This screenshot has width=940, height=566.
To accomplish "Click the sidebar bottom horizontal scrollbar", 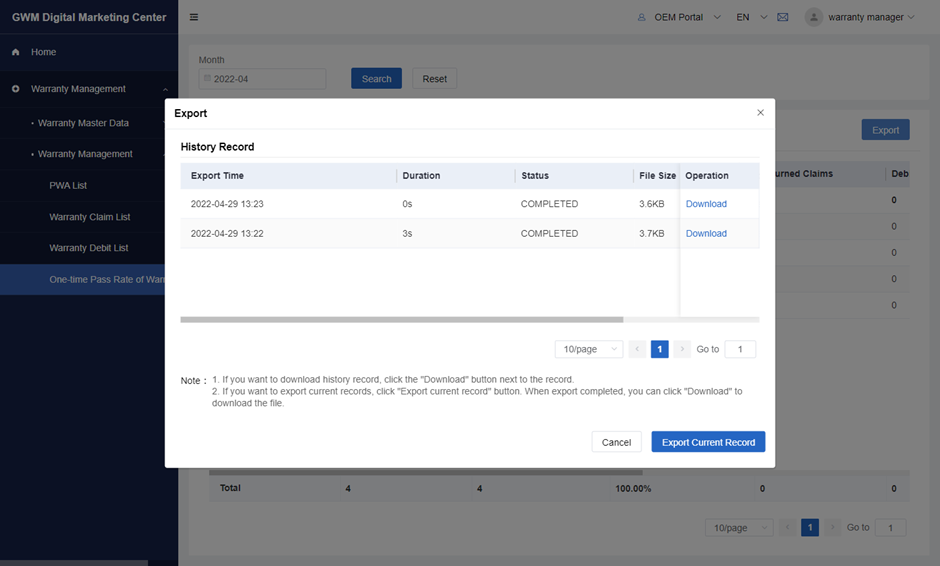I will (74, 563).
